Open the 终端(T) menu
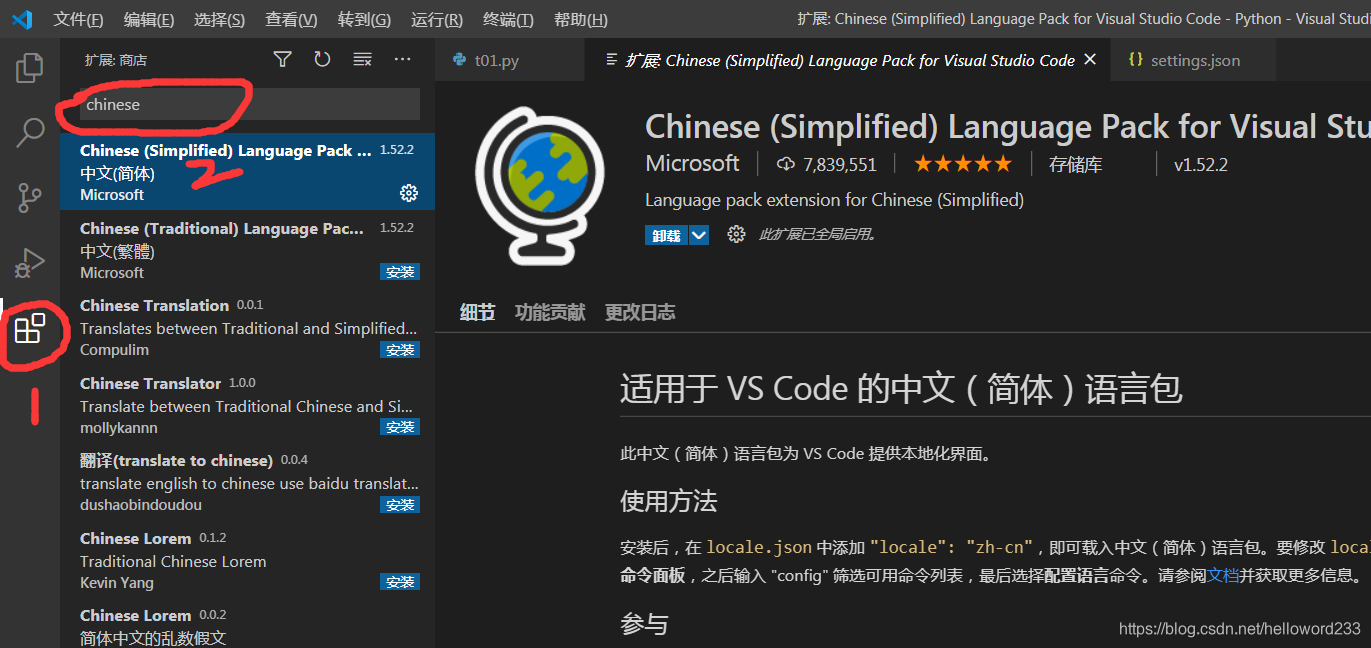 tap(508, 19)
